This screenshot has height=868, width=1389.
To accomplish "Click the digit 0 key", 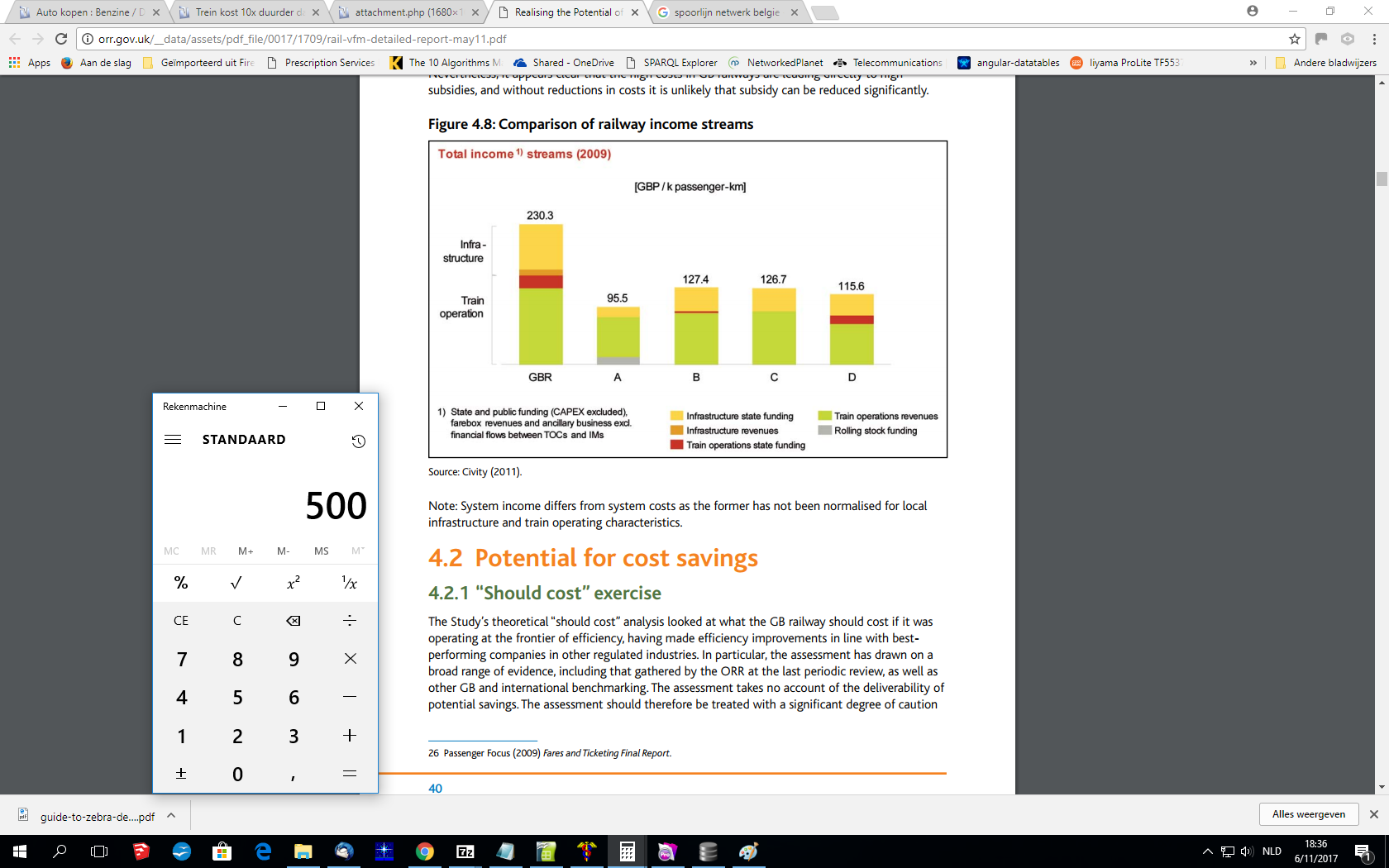I will (237, 774).
